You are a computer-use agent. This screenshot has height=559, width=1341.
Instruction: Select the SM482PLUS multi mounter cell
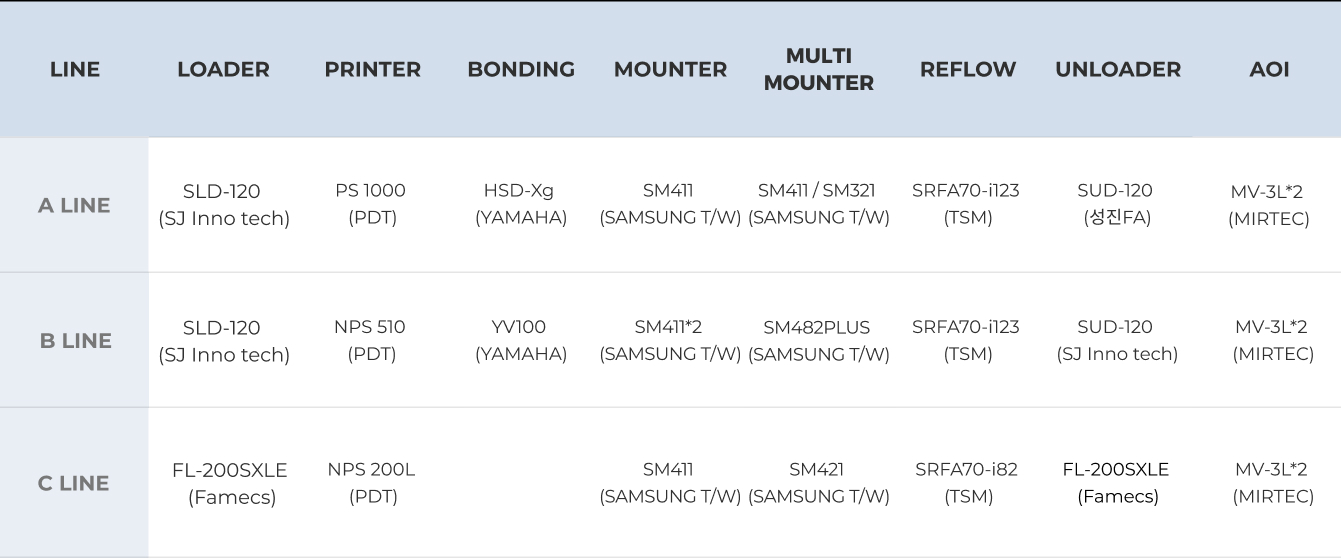818,340
